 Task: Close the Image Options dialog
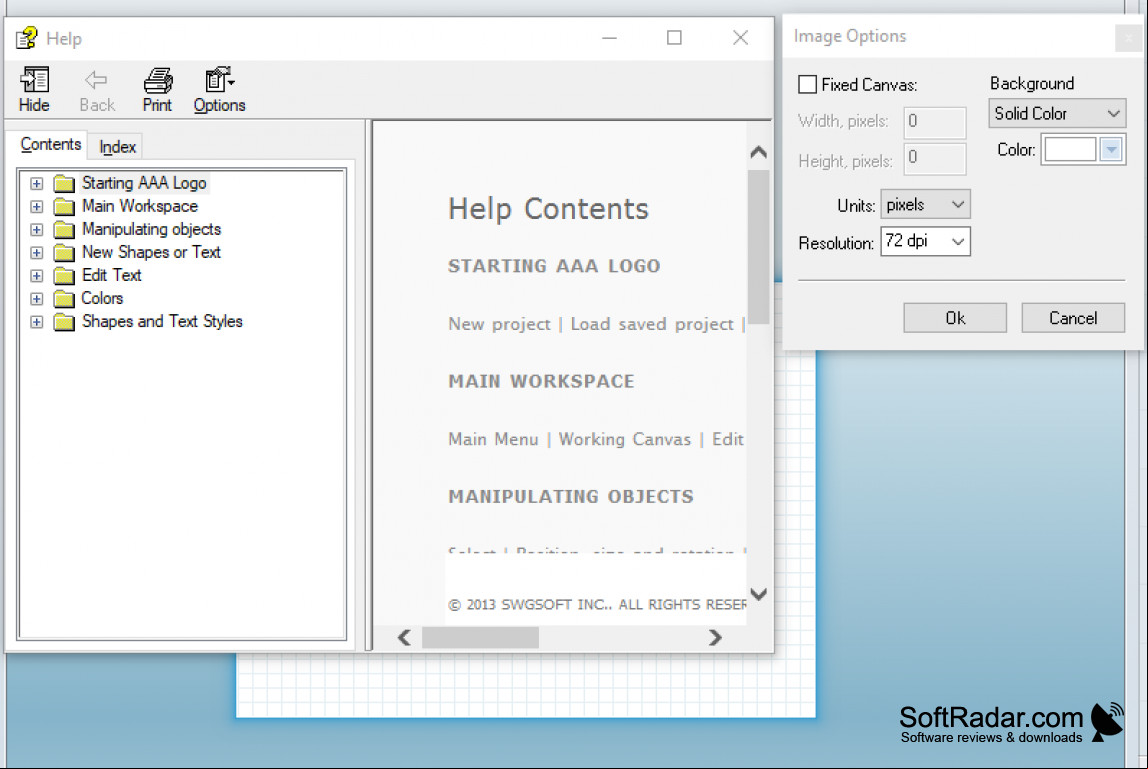tap(1128, 37)
